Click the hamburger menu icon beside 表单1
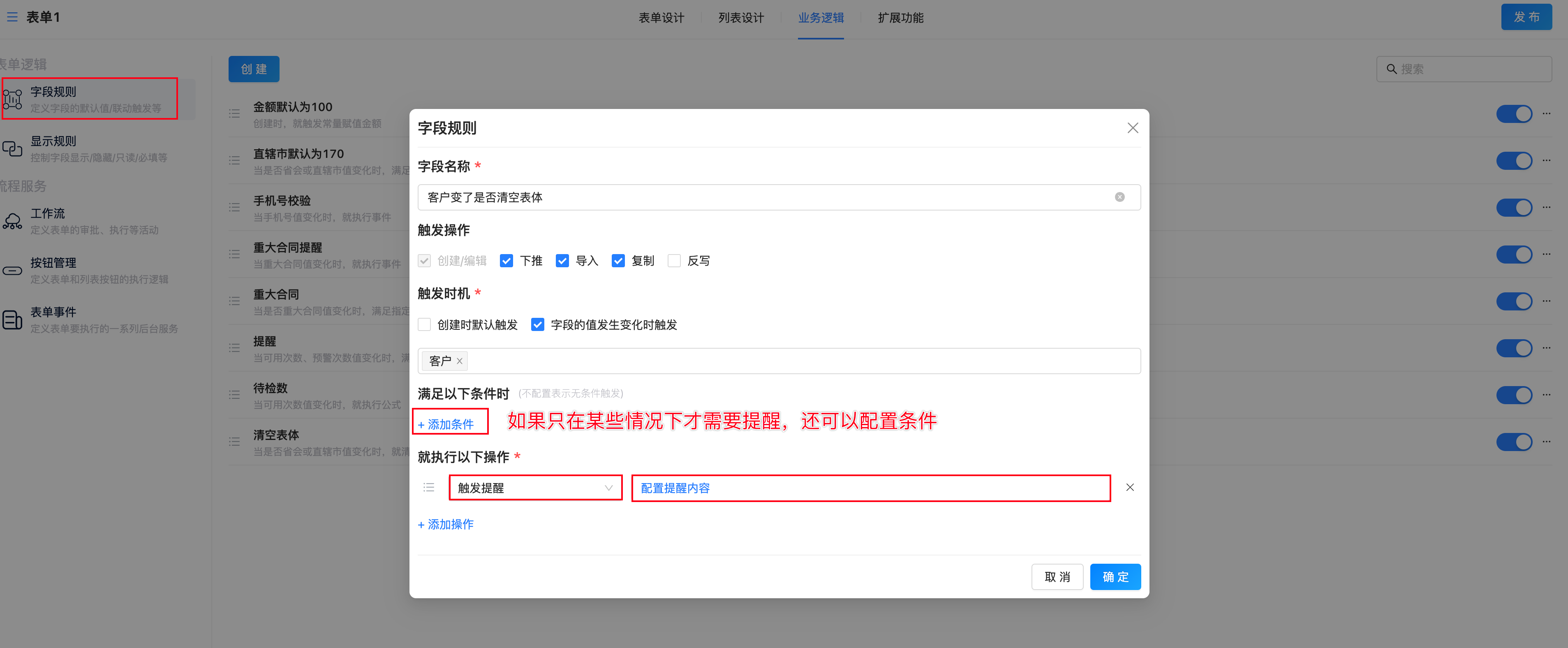This screenshot has height=648, width=1568. [12, 17]
